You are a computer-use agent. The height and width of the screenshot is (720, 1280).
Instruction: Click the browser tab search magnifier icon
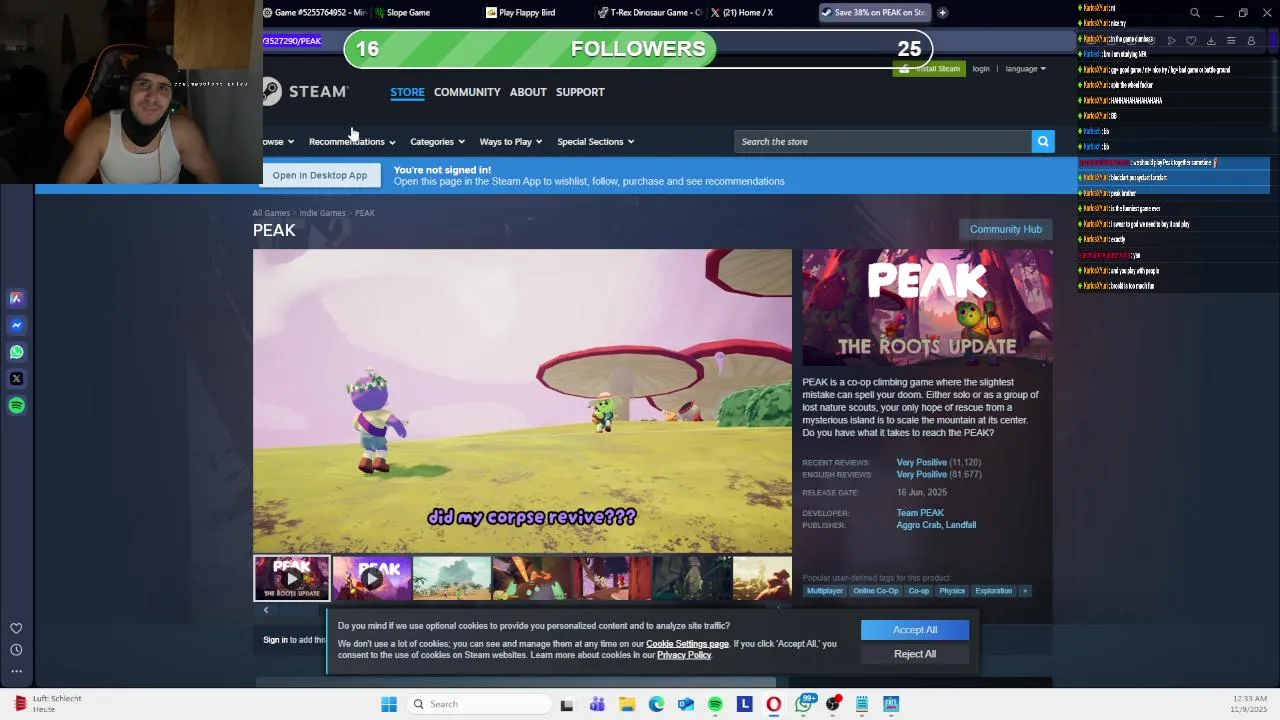tap(1194, 13)
